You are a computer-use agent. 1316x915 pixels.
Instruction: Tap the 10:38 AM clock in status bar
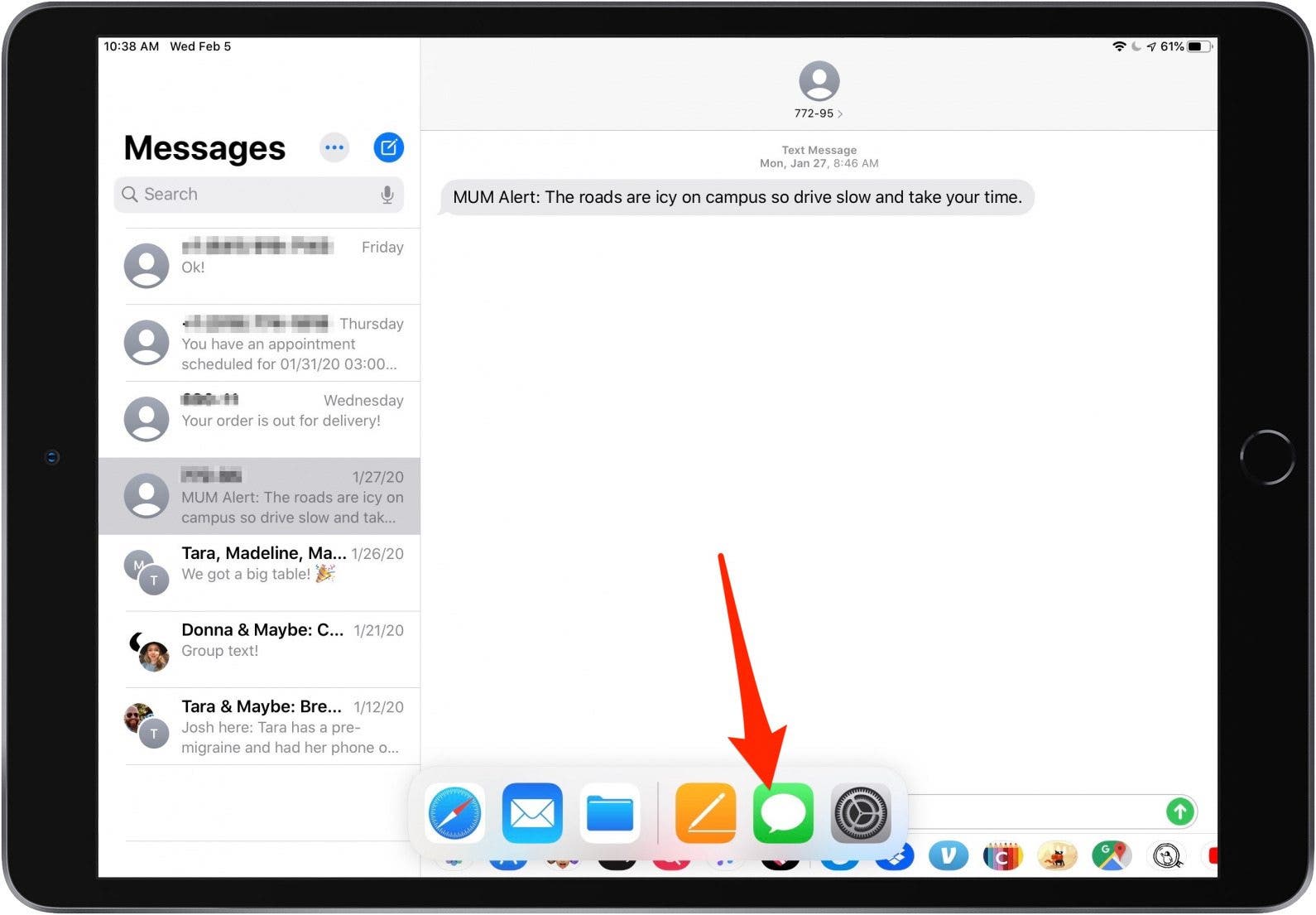coord(132,46)
